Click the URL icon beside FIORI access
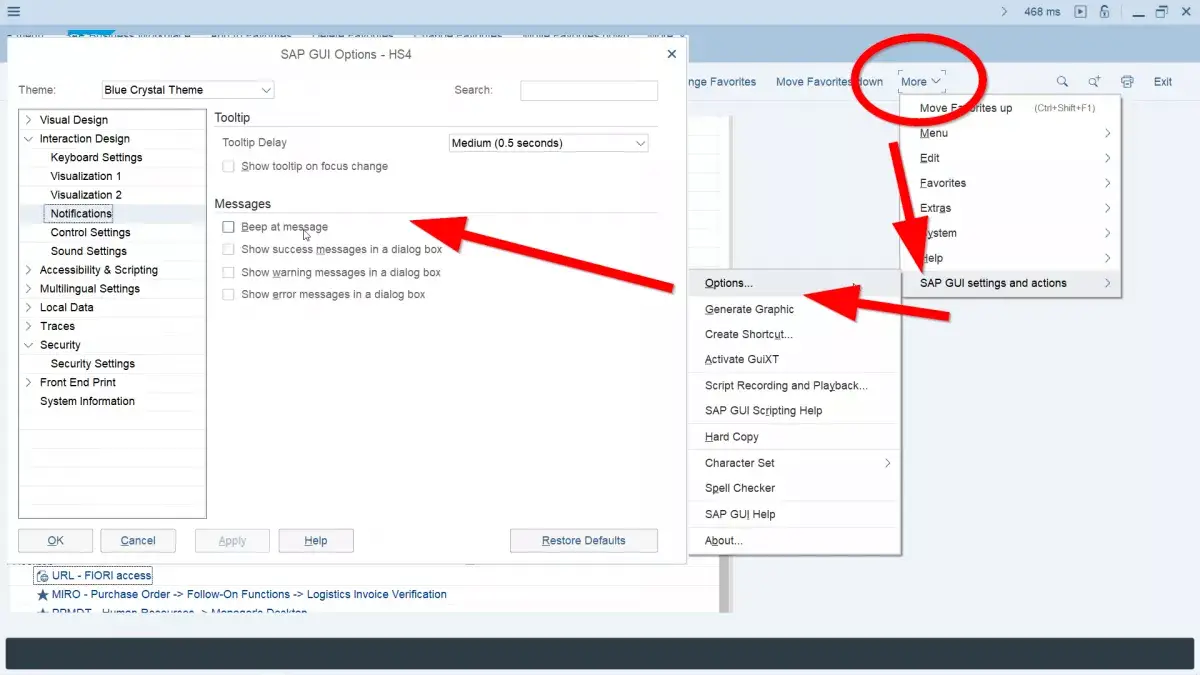Viewport: 1200px width, 675px height. click(x=42, y=576)
